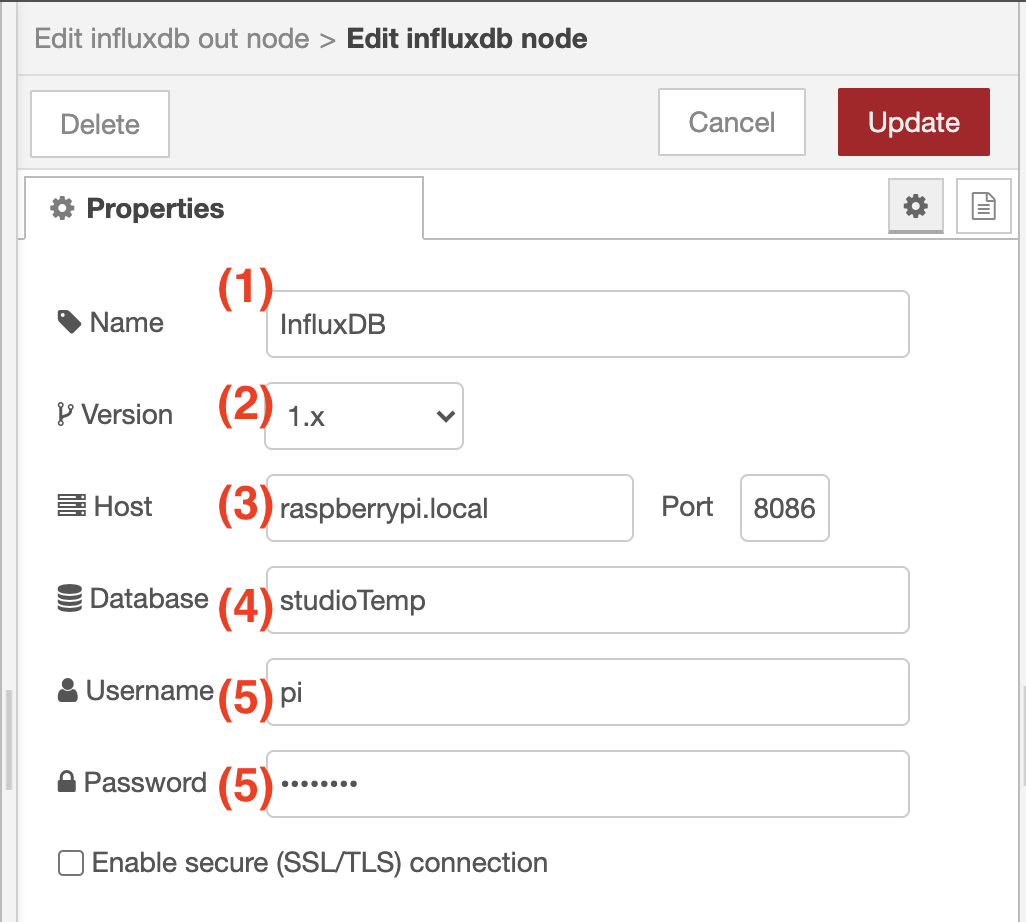Image resolution: width=1026 pixels, height=922 pixels.
Task: Click the Port field showing 8086
Action: (x=785, y=508)
